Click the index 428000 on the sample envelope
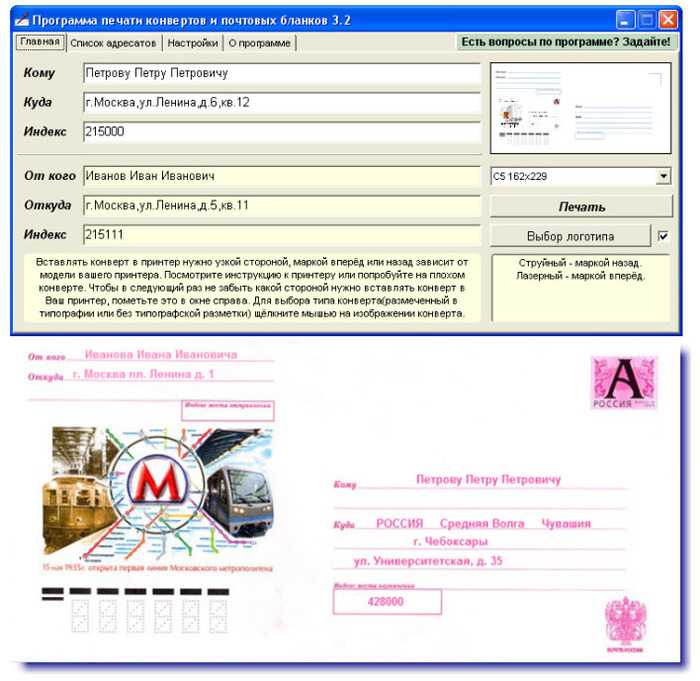This screenshot has width=700, height=681. [386, 602]
